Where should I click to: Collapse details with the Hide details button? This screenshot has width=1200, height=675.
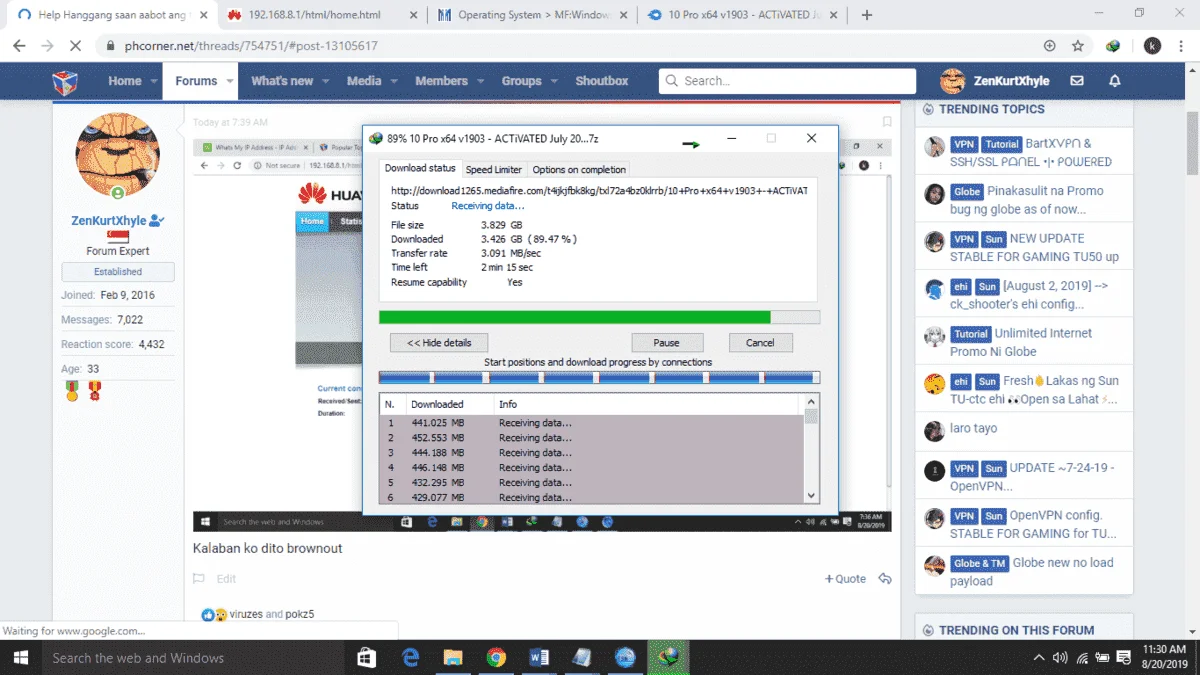click(x=438, y=342)
